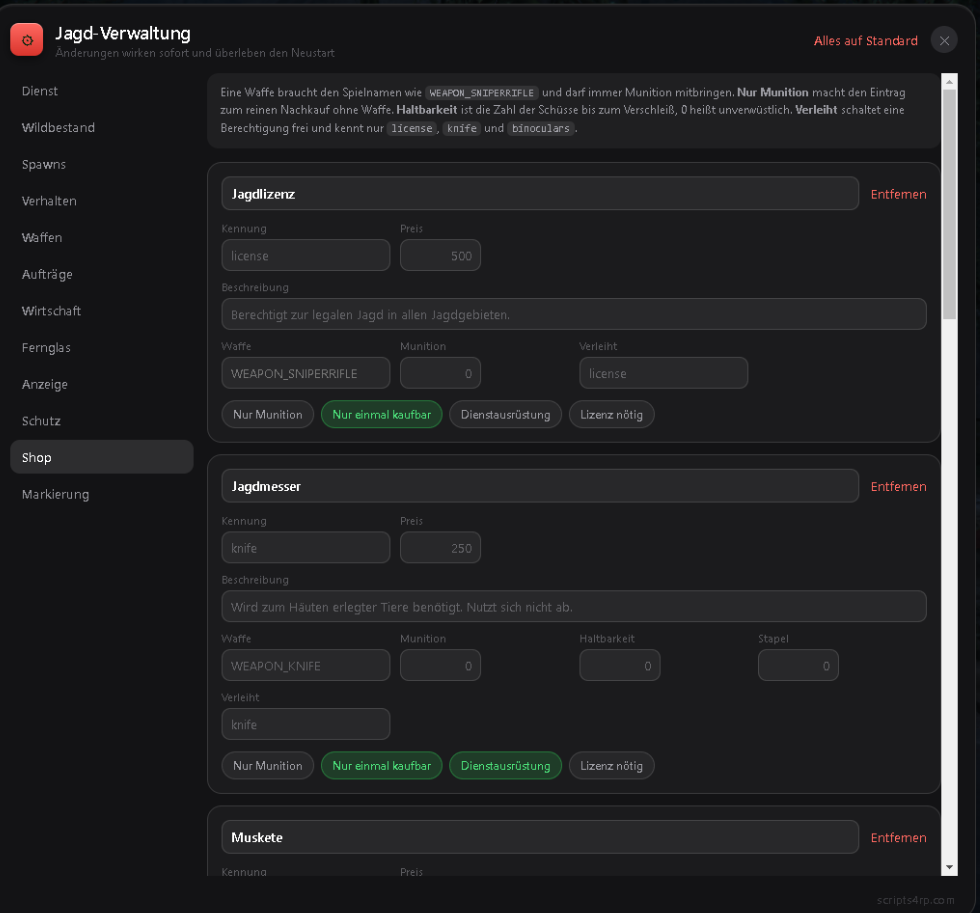Viewport: 980px width, 913px height.
Task: Select the Shop section
Action: (x=102, y=457)
